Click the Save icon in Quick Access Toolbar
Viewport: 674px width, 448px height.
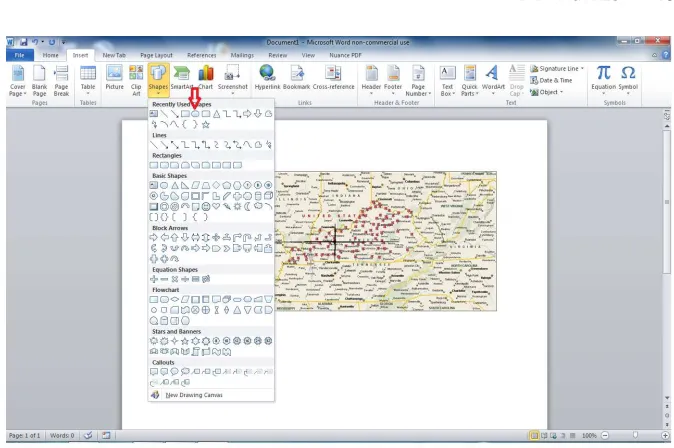coord(24,42)
